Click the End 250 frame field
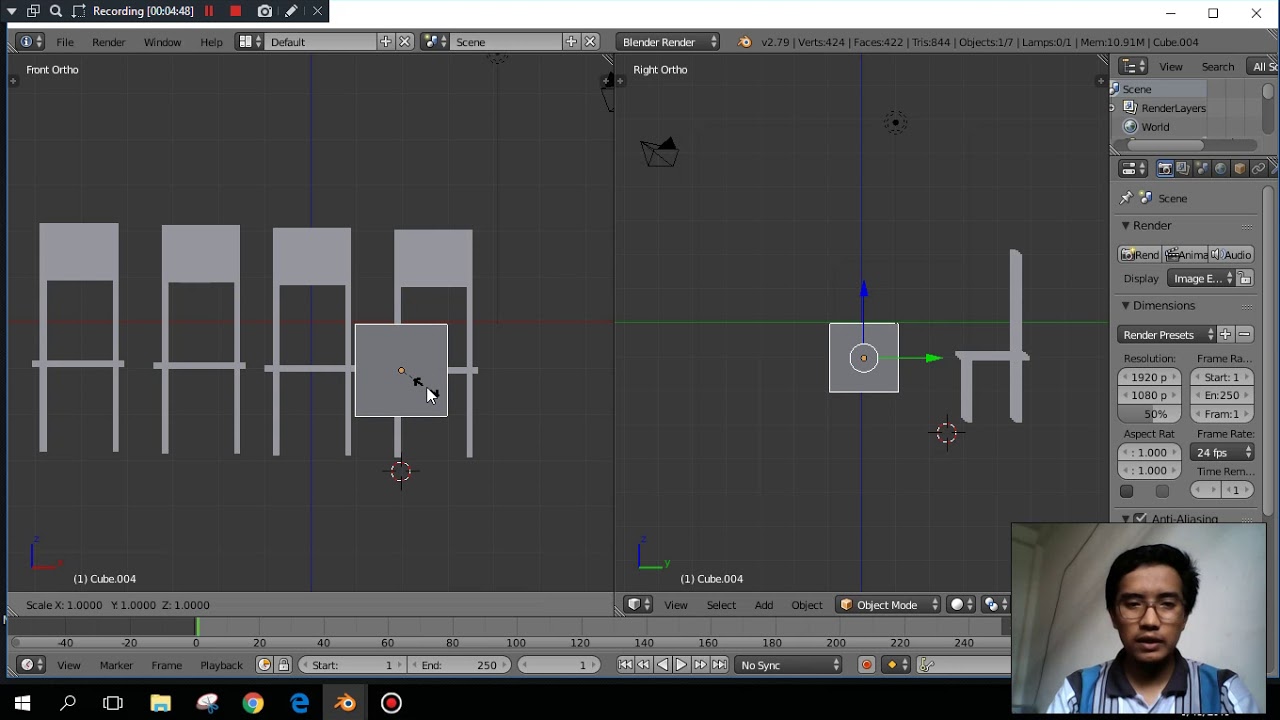The width and height of the screenshot is (1280, 720). pos(458,665)
